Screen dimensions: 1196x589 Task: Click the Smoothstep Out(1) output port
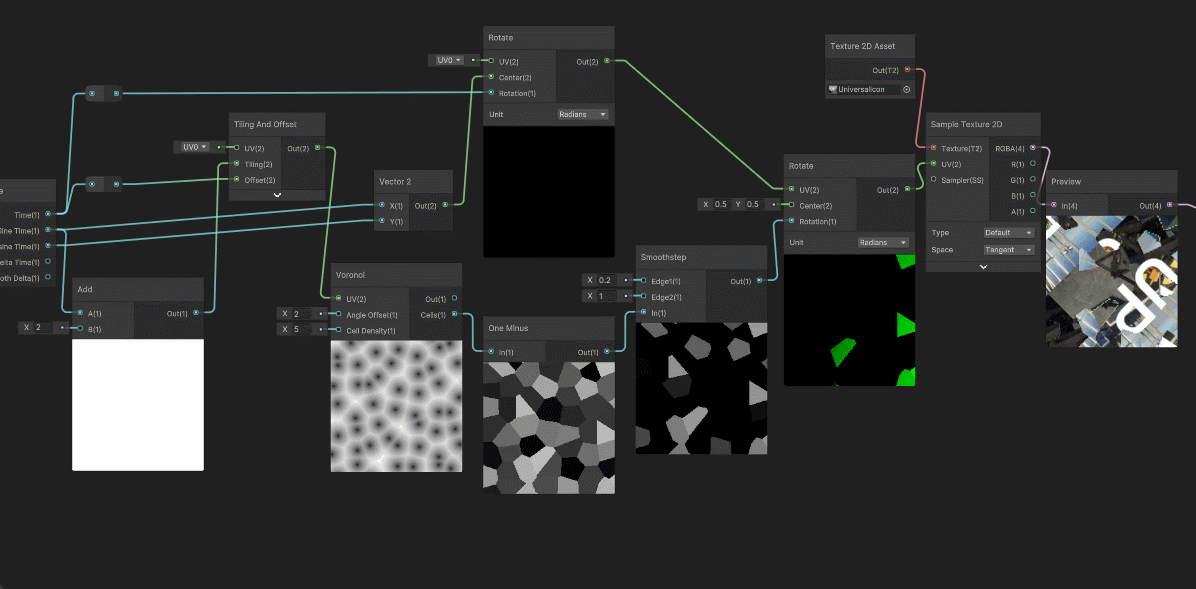(x=761, y=281)
